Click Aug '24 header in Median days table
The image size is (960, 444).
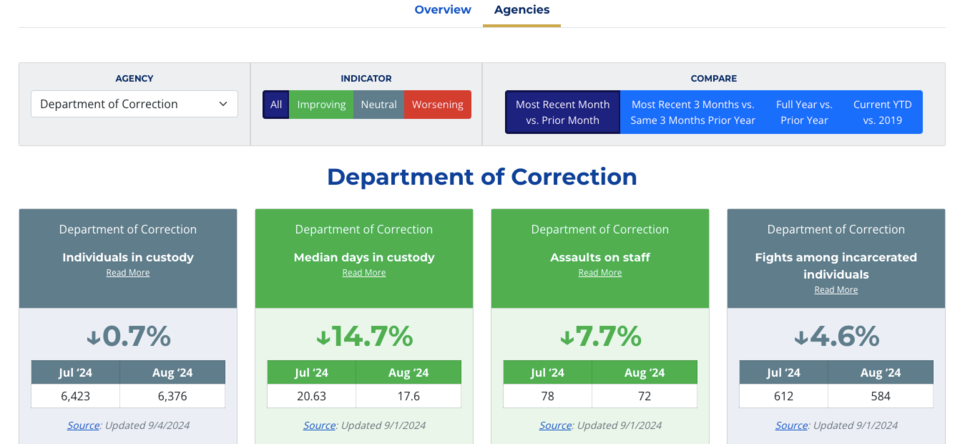408,372
